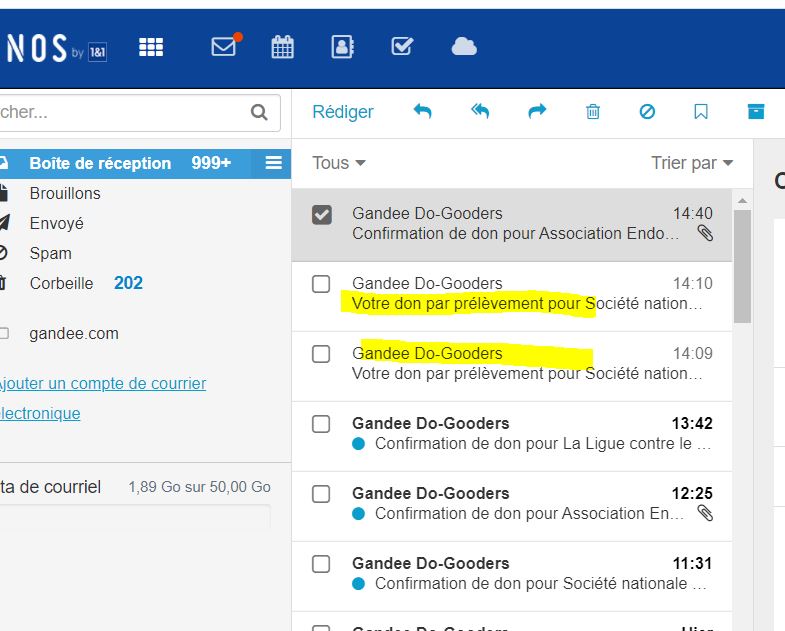Open 14:09 Votre don par prélèvement email
785x631 pixels.
(x=512, y=366)
